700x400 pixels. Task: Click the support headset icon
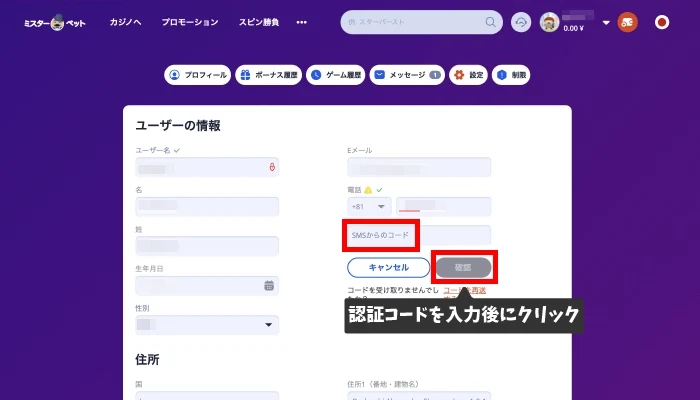521,22
